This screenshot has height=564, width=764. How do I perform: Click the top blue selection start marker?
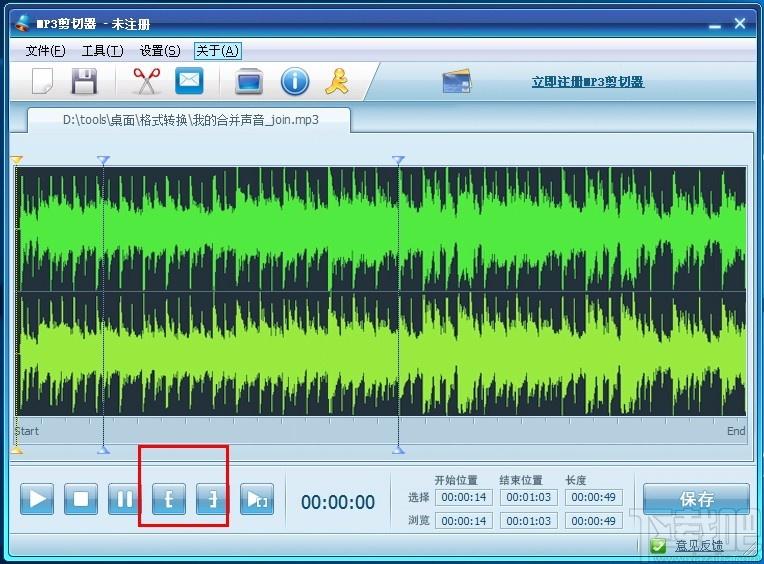pos(103,160)
